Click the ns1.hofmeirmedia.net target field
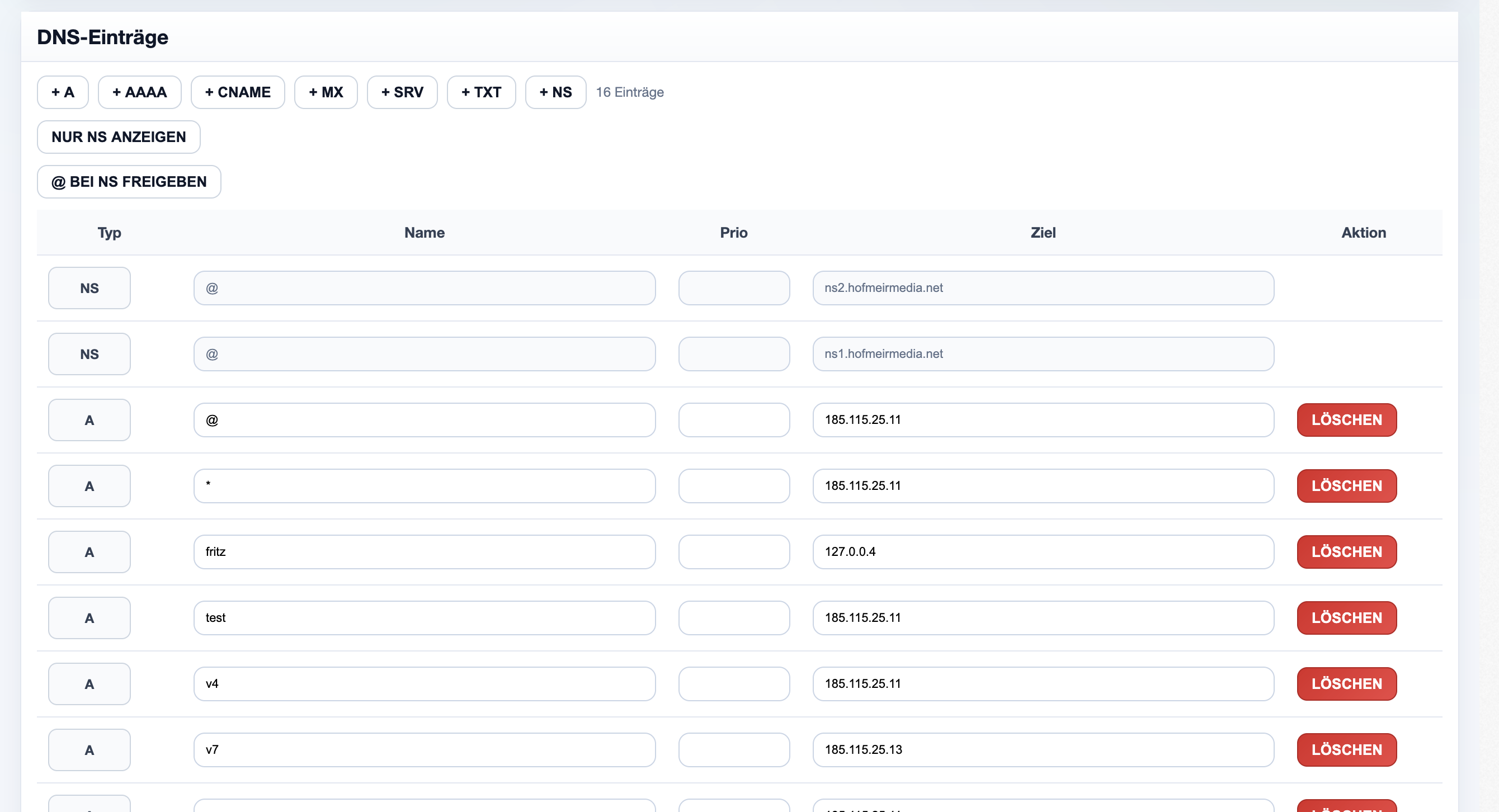1499x812 pixels. click(x=1043, y=353)
